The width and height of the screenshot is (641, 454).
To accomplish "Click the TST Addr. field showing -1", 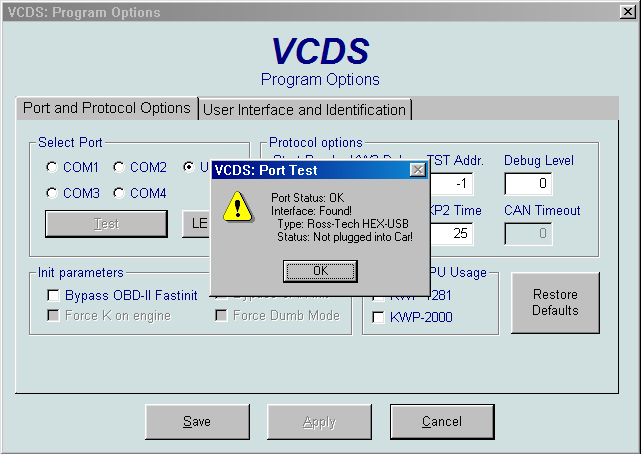I will coord(451,183).
